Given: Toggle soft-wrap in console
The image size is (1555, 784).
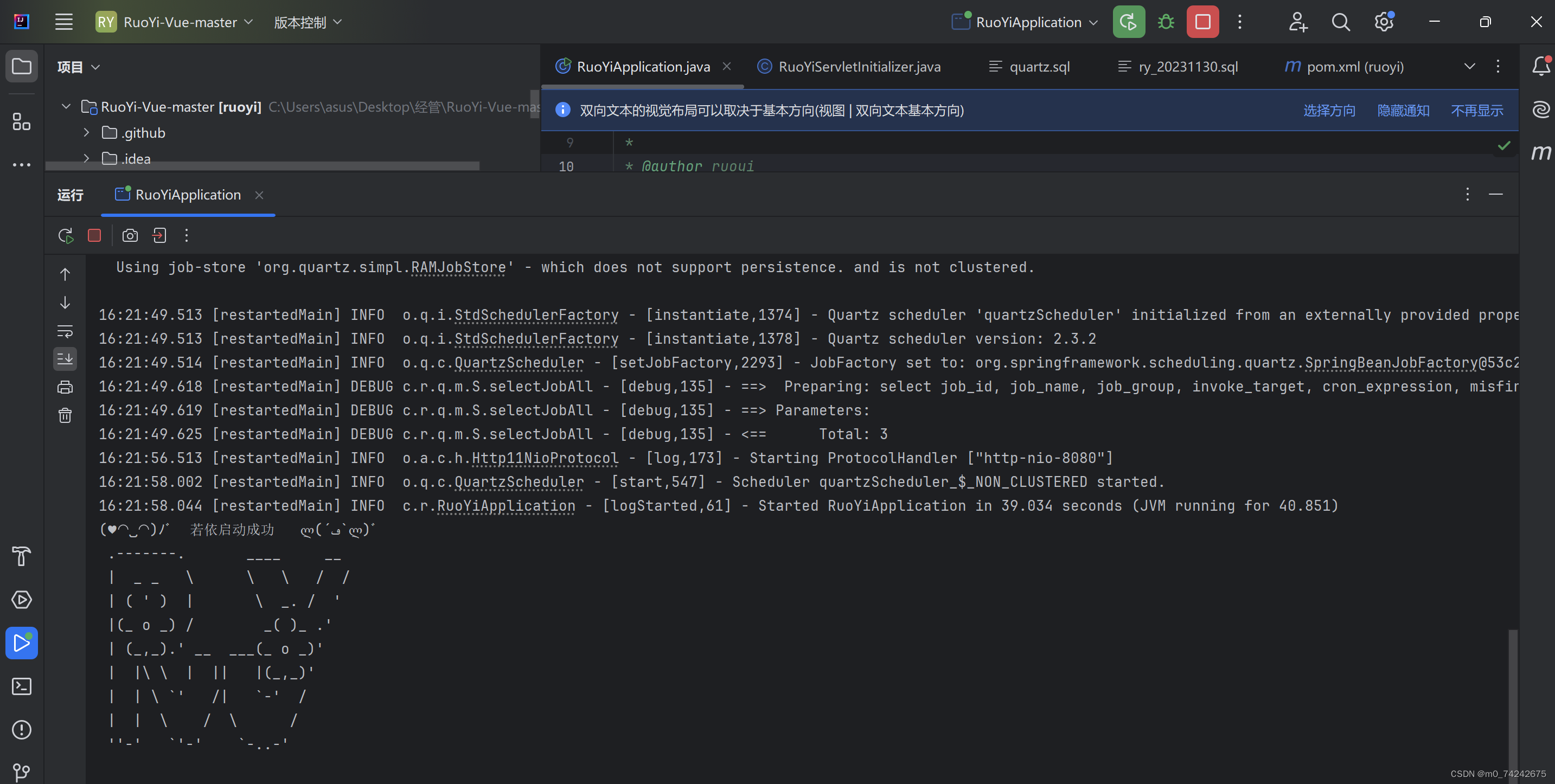Looking at the screenshot, I should coord(65,331).
